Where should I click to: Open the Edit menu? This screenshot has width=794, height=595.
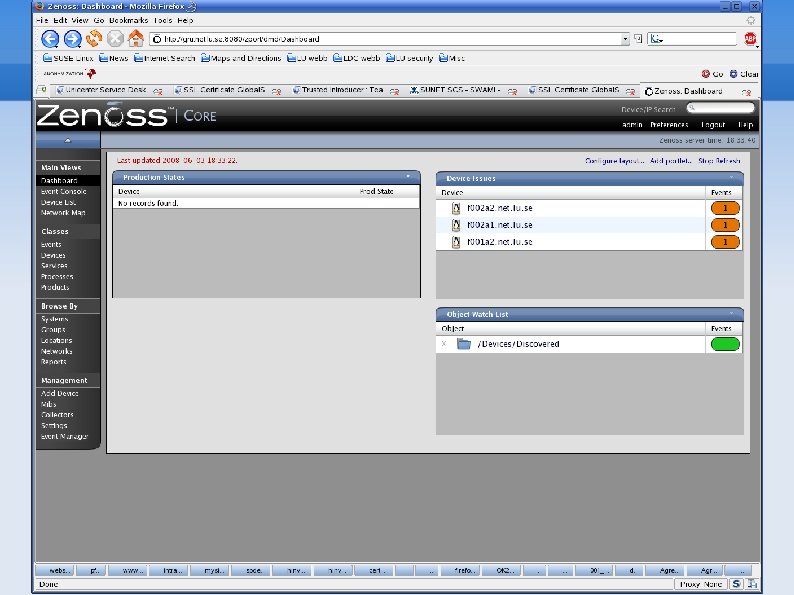tap(60, 20)
